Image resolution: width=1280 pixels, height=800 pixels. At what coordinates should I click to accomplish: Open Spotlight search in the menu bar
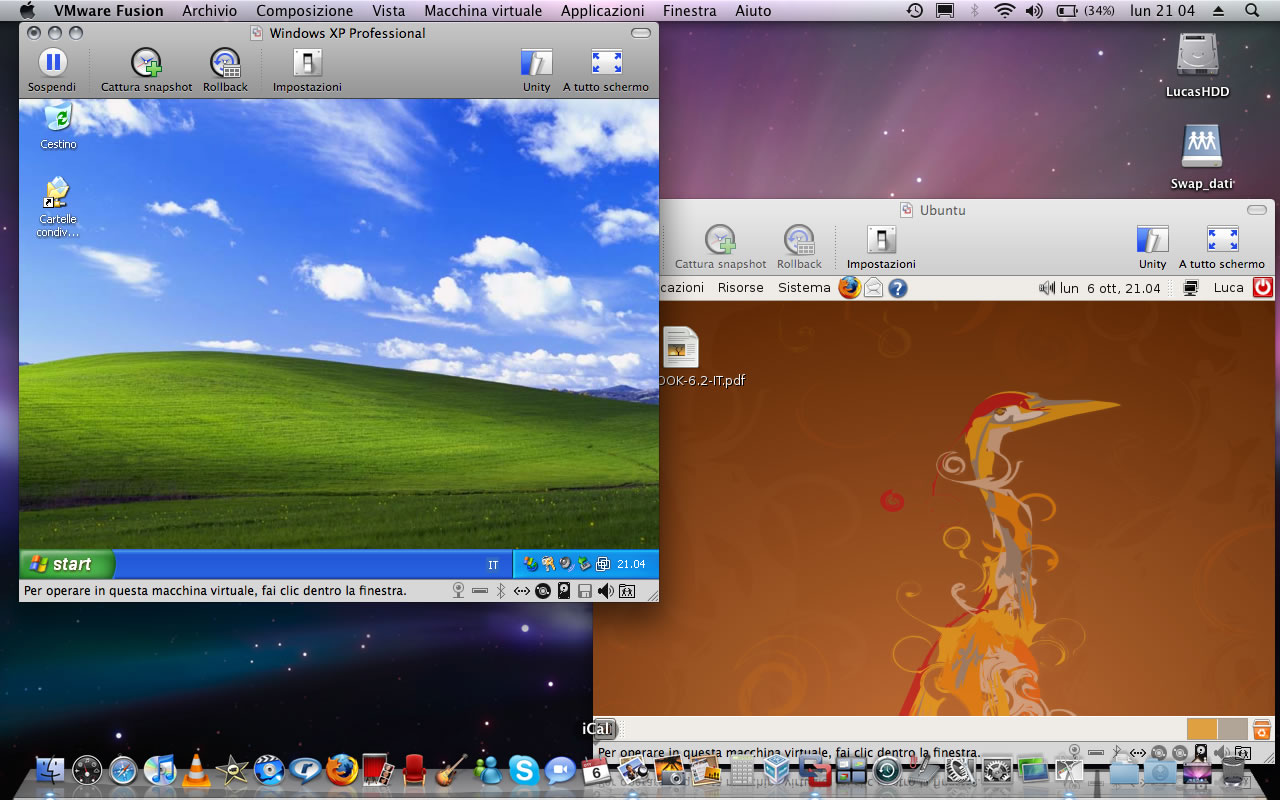pyautogui.click(x=1252, y=11)
